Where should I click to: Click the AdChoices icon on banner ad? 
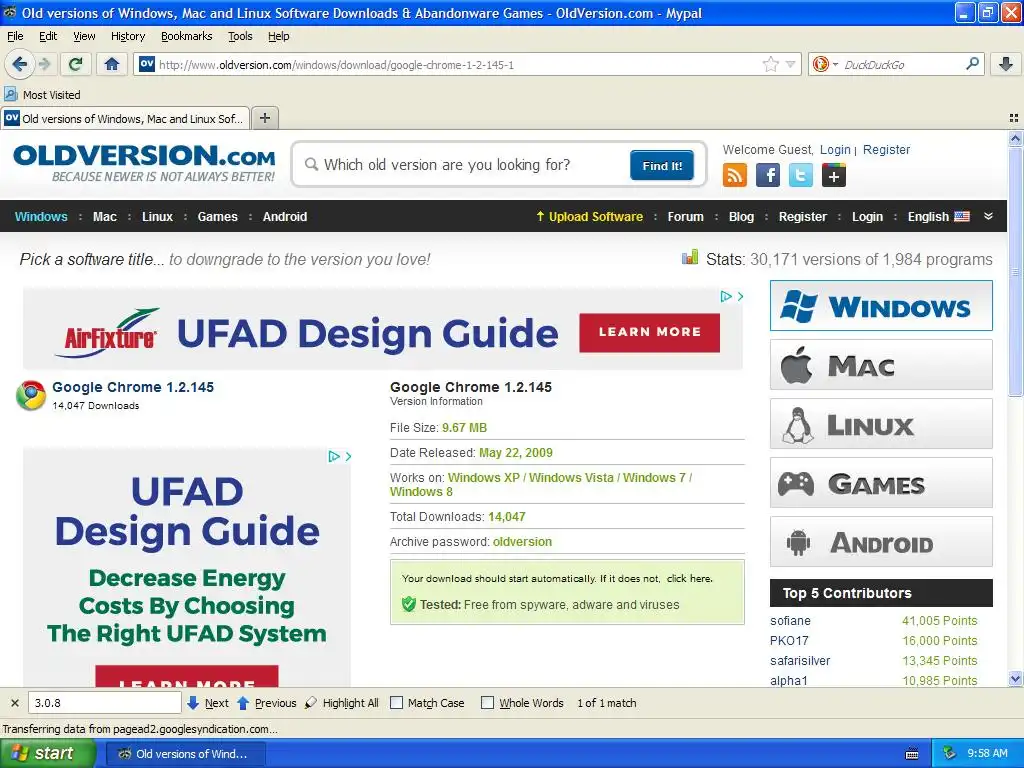tap(726, 296)
